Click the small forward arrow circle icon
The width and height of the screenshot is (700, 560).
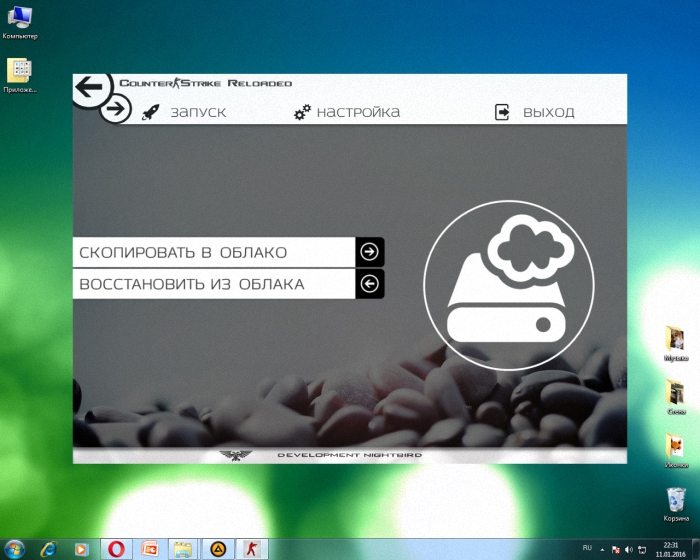point(115,109)
